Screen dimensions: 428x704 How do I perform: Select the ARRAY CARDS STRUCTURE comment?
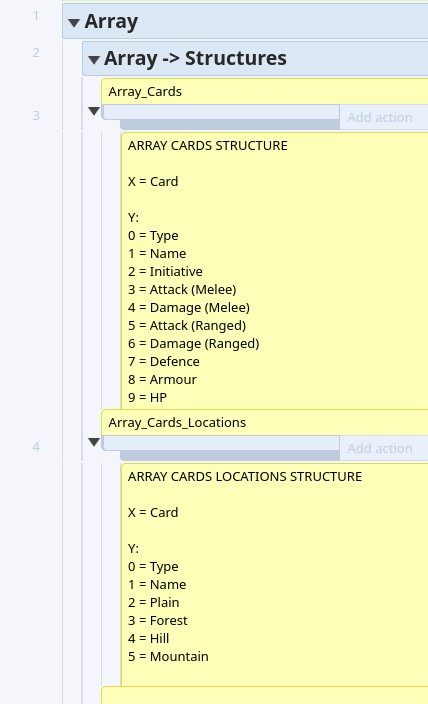tap(275, 271)
